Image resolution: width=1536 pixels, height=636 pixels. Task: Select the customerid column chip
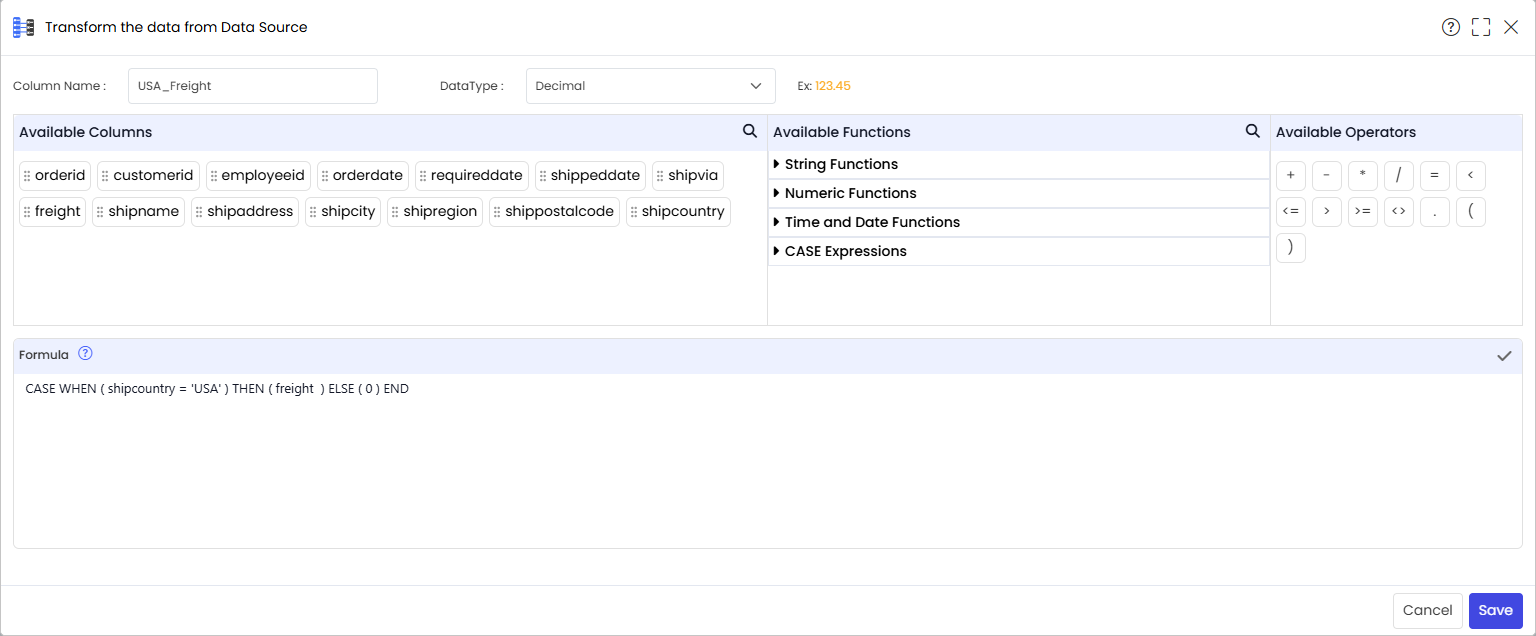(148, 176)
